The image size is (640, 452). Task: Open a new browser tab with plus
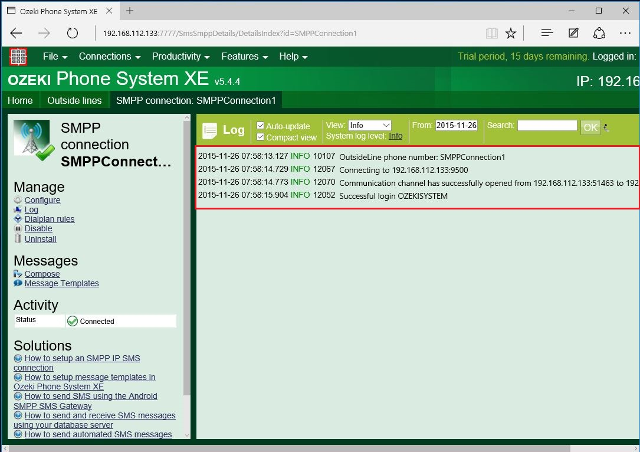pos(129,11)
